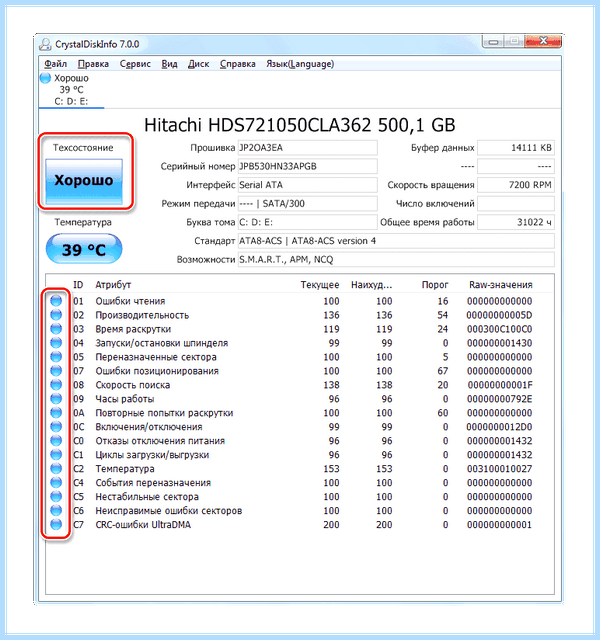Click status icon for 09 Часы работы

(56, 398)
